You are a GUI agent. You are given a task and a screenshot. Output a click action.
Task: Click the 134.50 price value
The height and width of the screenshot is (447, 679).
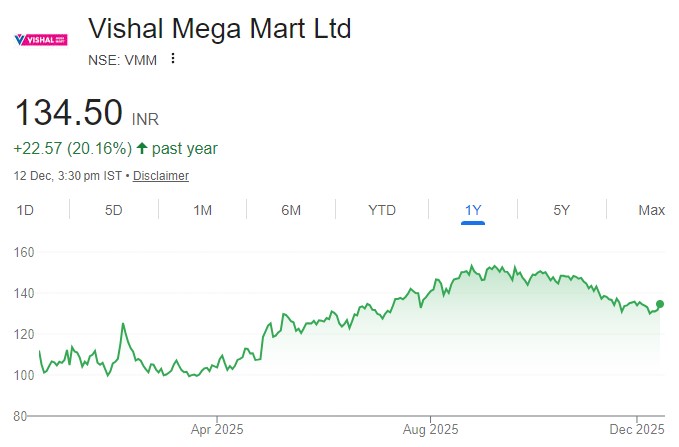(x=68, y=112)
